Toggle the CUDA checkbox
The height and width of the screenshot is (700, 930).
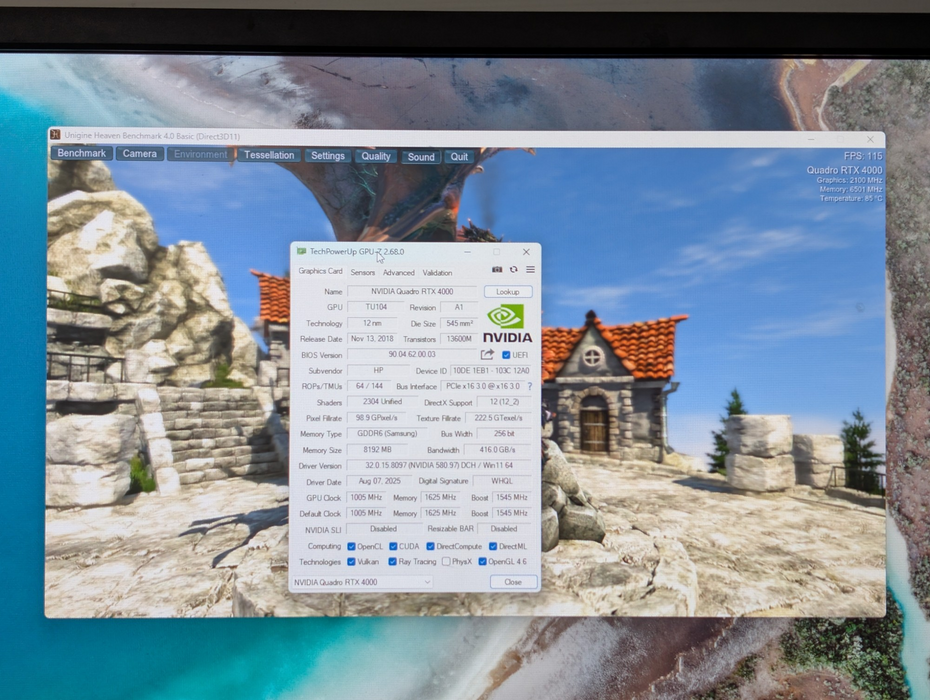(x=393, y=546)
